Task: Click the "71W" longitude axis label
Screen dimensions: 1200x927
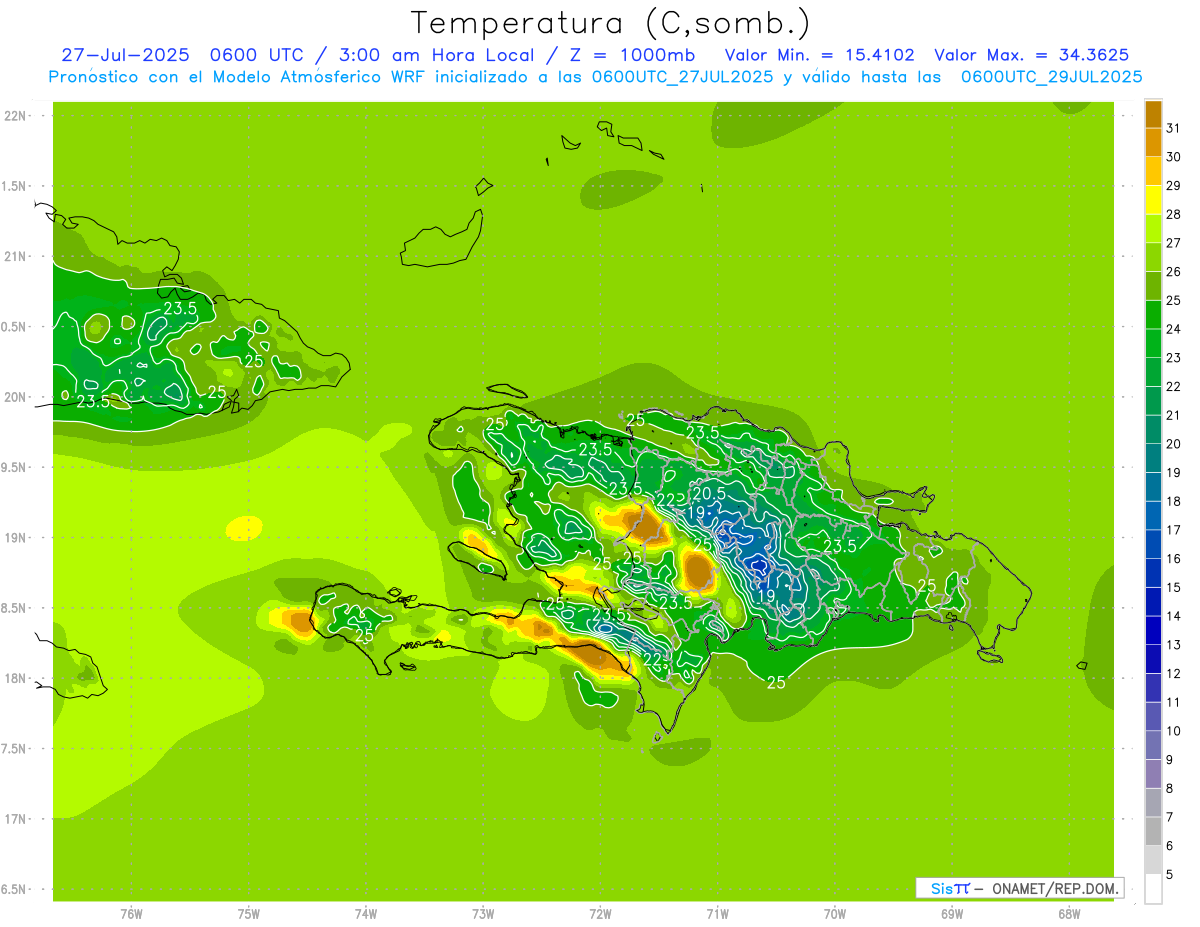Action: click(x=717, y=914)
